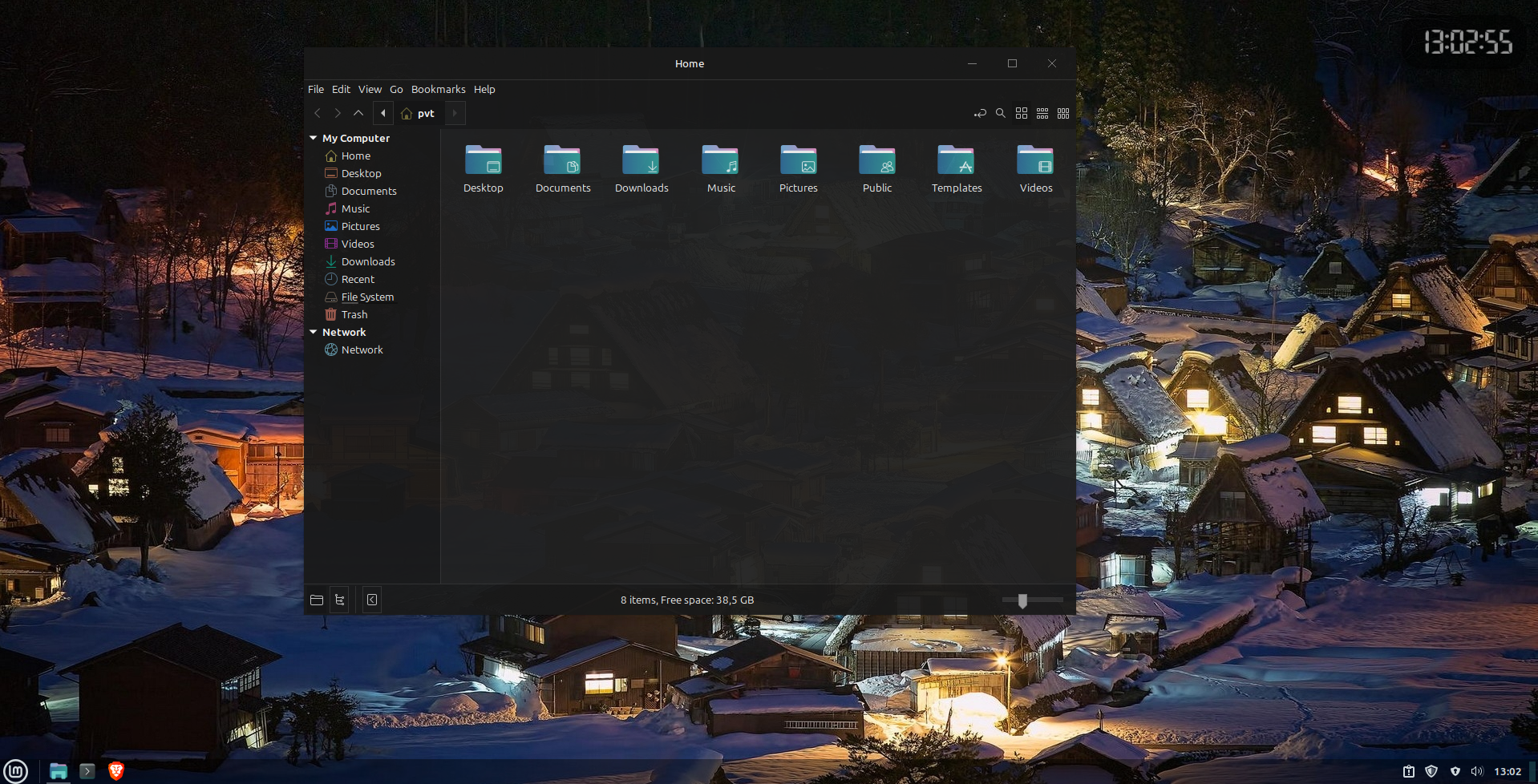Launch Brave browser from the taskbar
The image size is (1538, 784).
116,771
